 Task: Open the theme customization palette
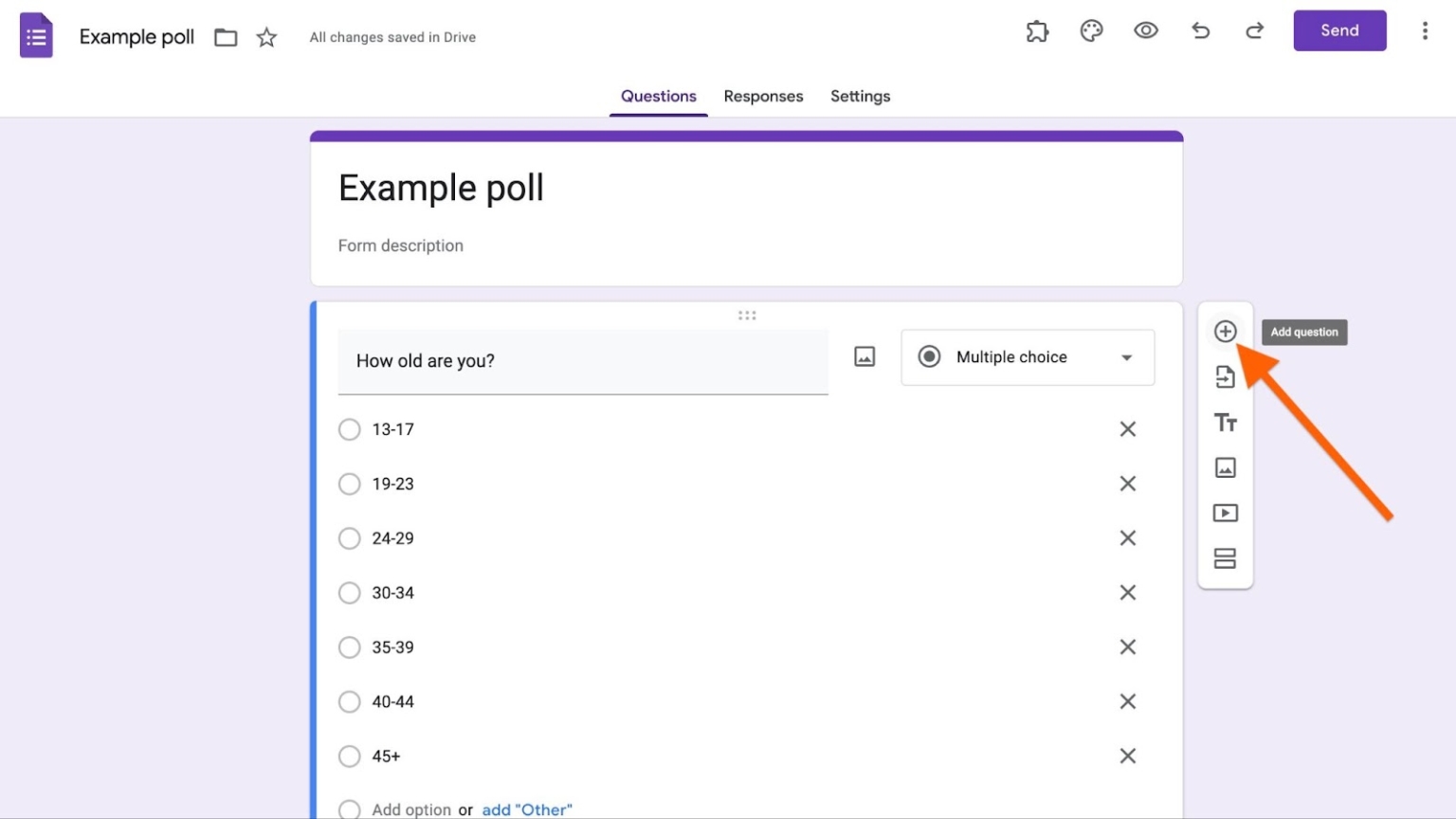[x=1091, y=31]
